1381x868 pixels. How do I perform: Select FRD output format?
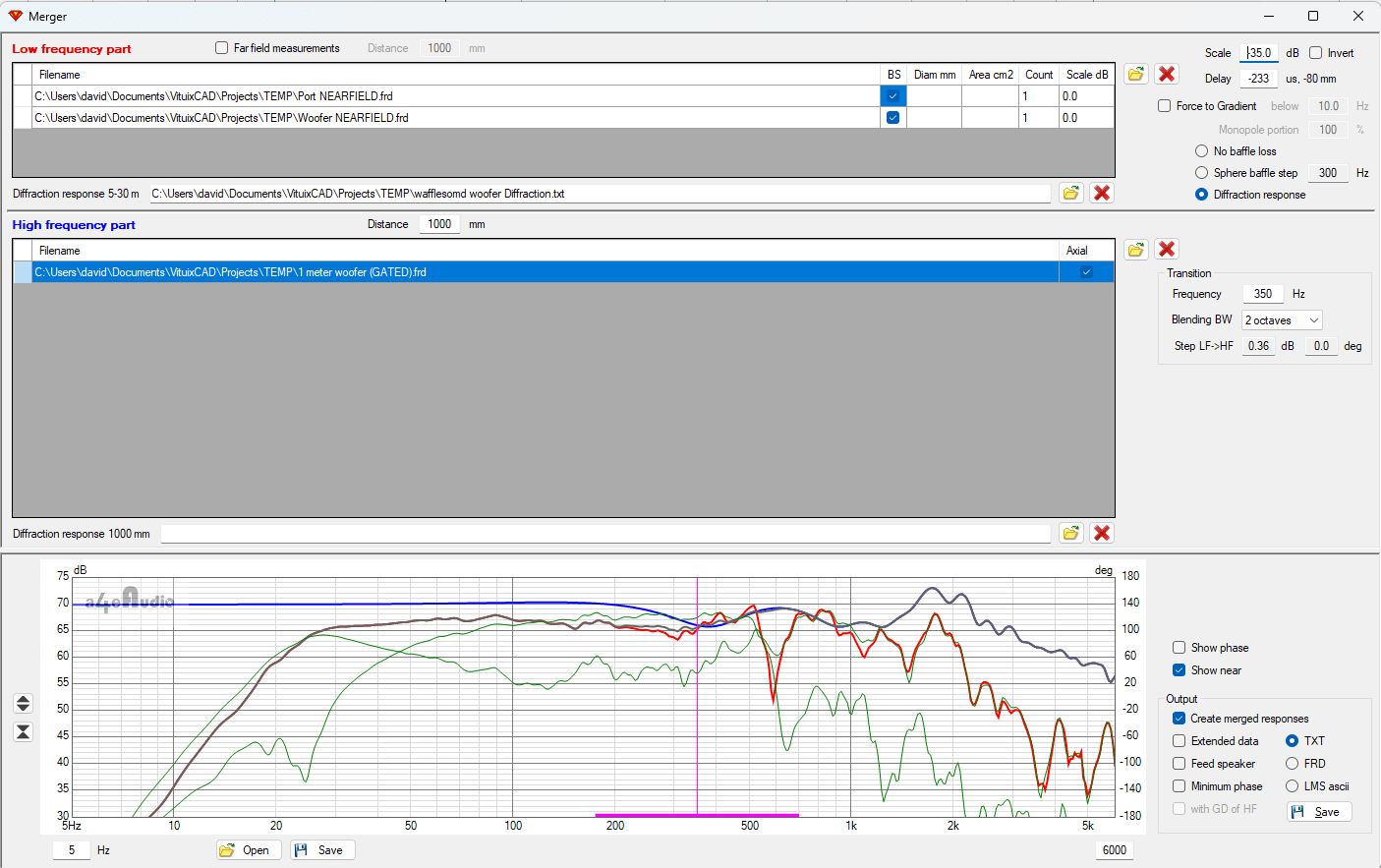click(x=1292, y=764)
